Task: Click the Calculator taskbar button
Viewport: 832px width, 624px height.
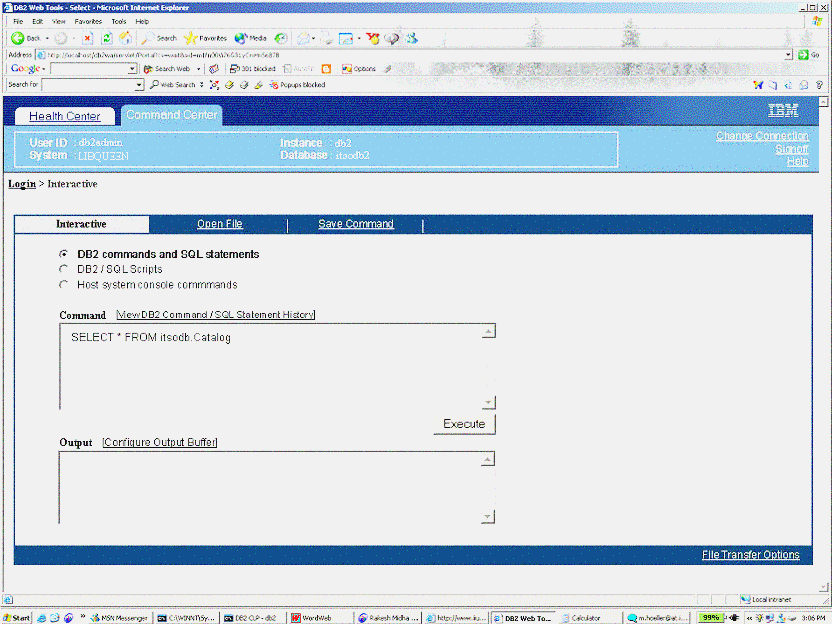Action: 585,618
